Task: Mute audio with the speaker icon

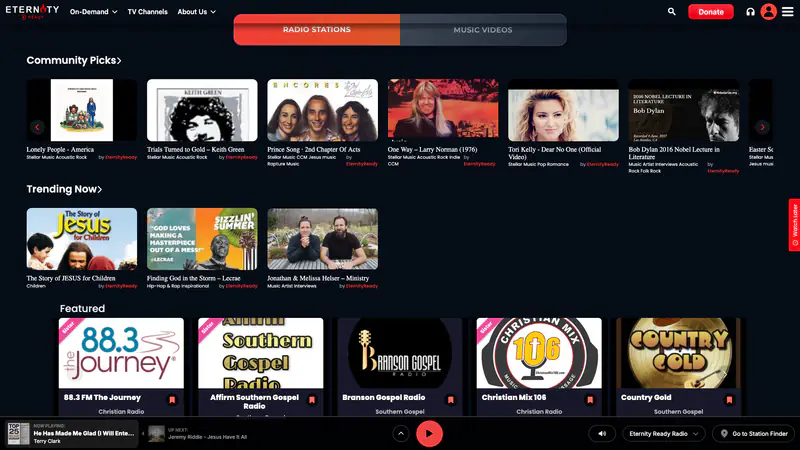Action: click(602, 434)
